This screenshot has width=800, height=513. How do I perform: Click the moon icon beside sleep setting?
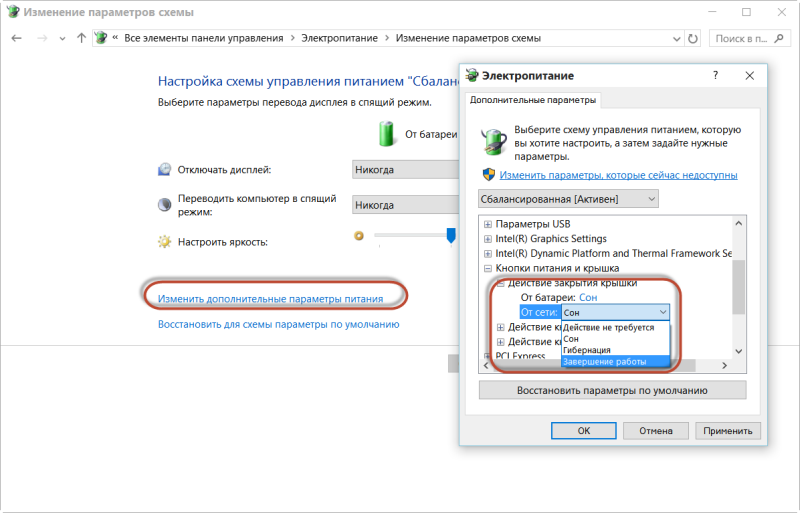(x=164, y=205)
